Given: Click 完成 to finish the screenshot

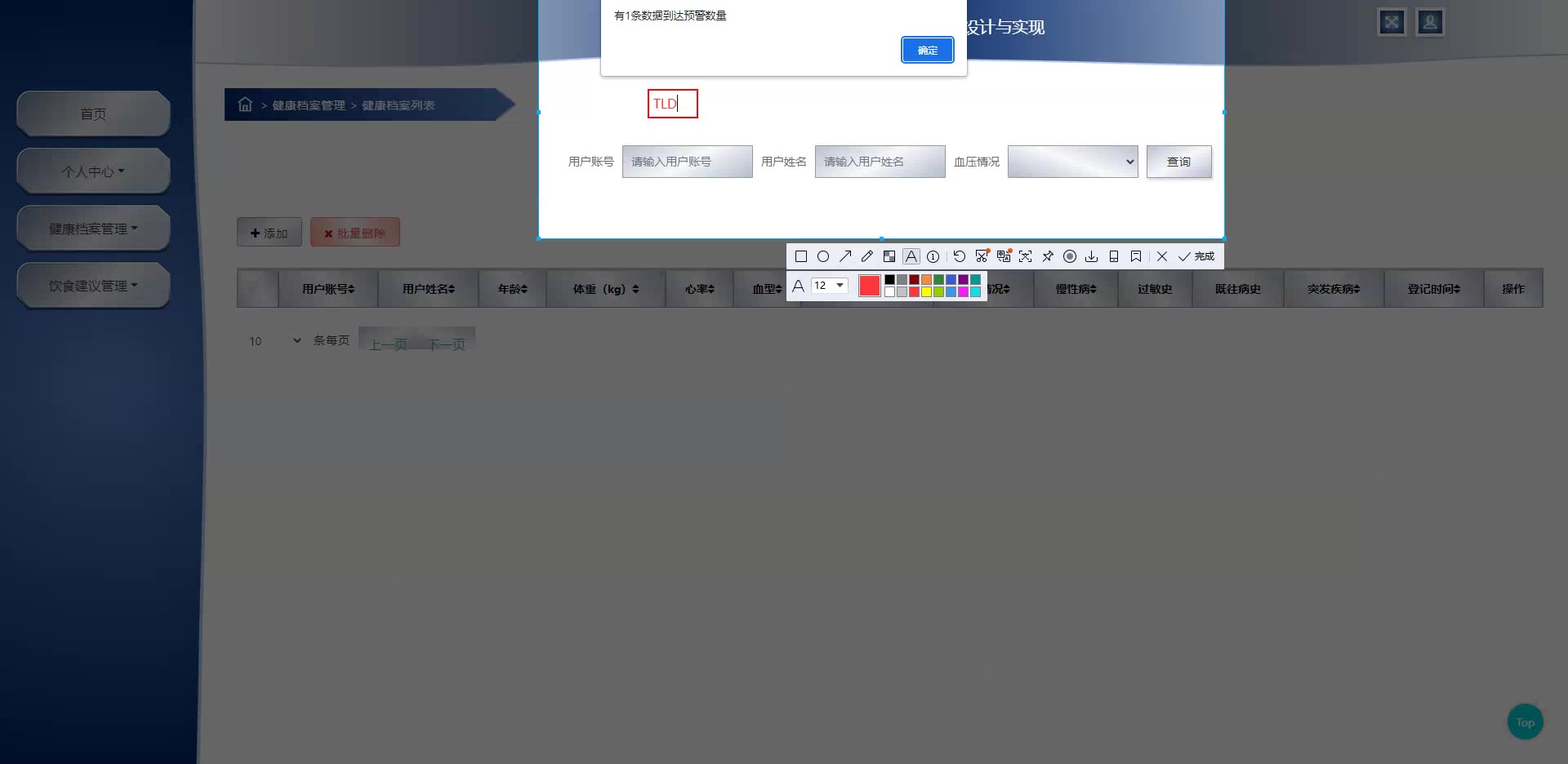Looking at the screenshot, I should click(x=1196, y=256).
